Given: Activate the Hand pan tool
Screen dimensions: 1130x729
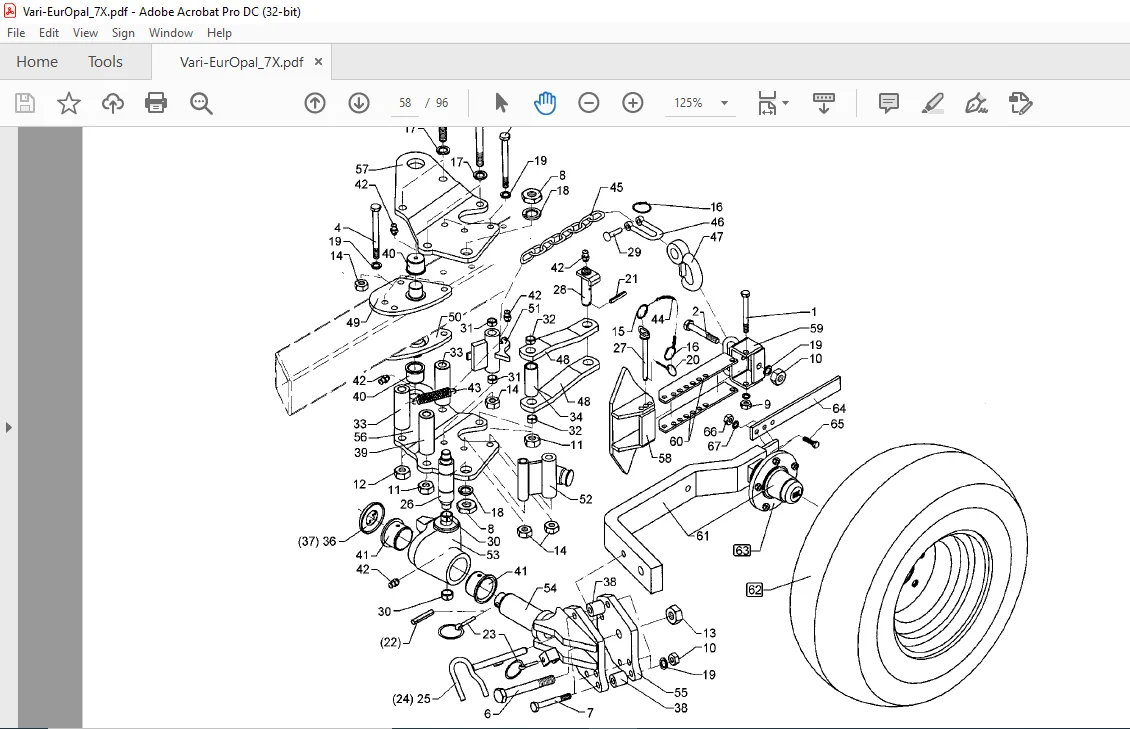Looking at the screenshot, I should 545,103.
